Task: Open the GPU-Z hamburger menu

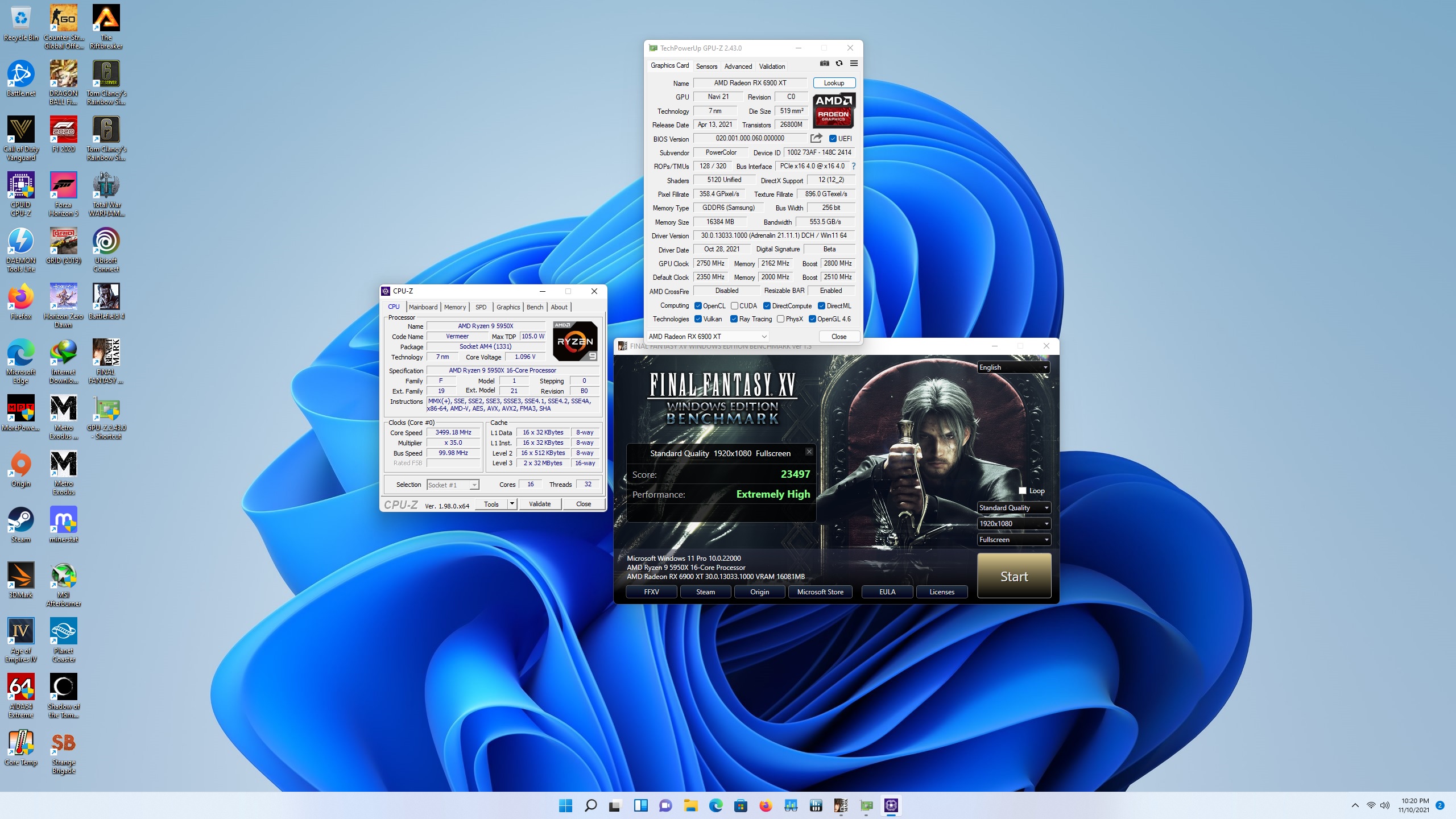Action: (x=854, y=64)
